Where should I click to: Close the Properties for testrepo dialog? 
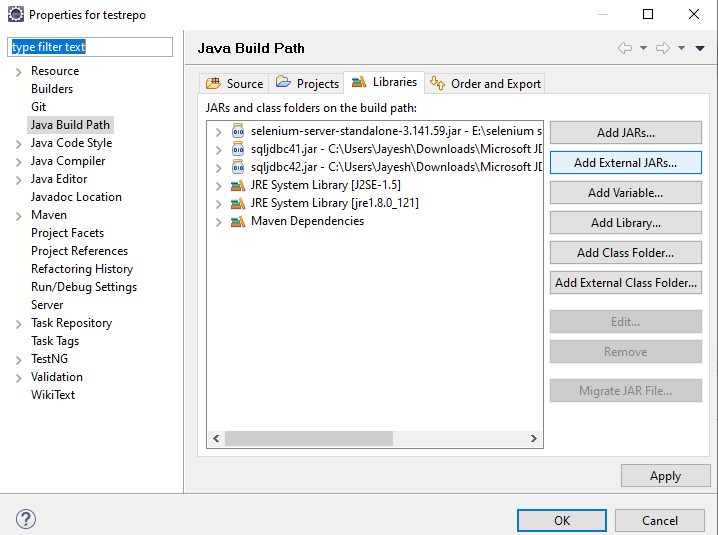pos(694,14)
